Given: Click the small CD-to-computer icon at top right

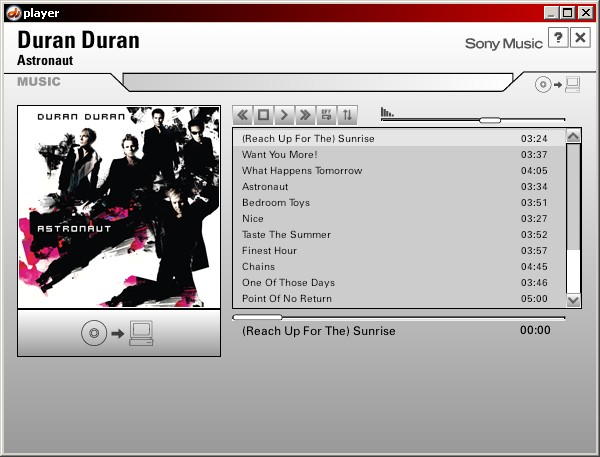Looking at the screenshot, I should (557, 84).
